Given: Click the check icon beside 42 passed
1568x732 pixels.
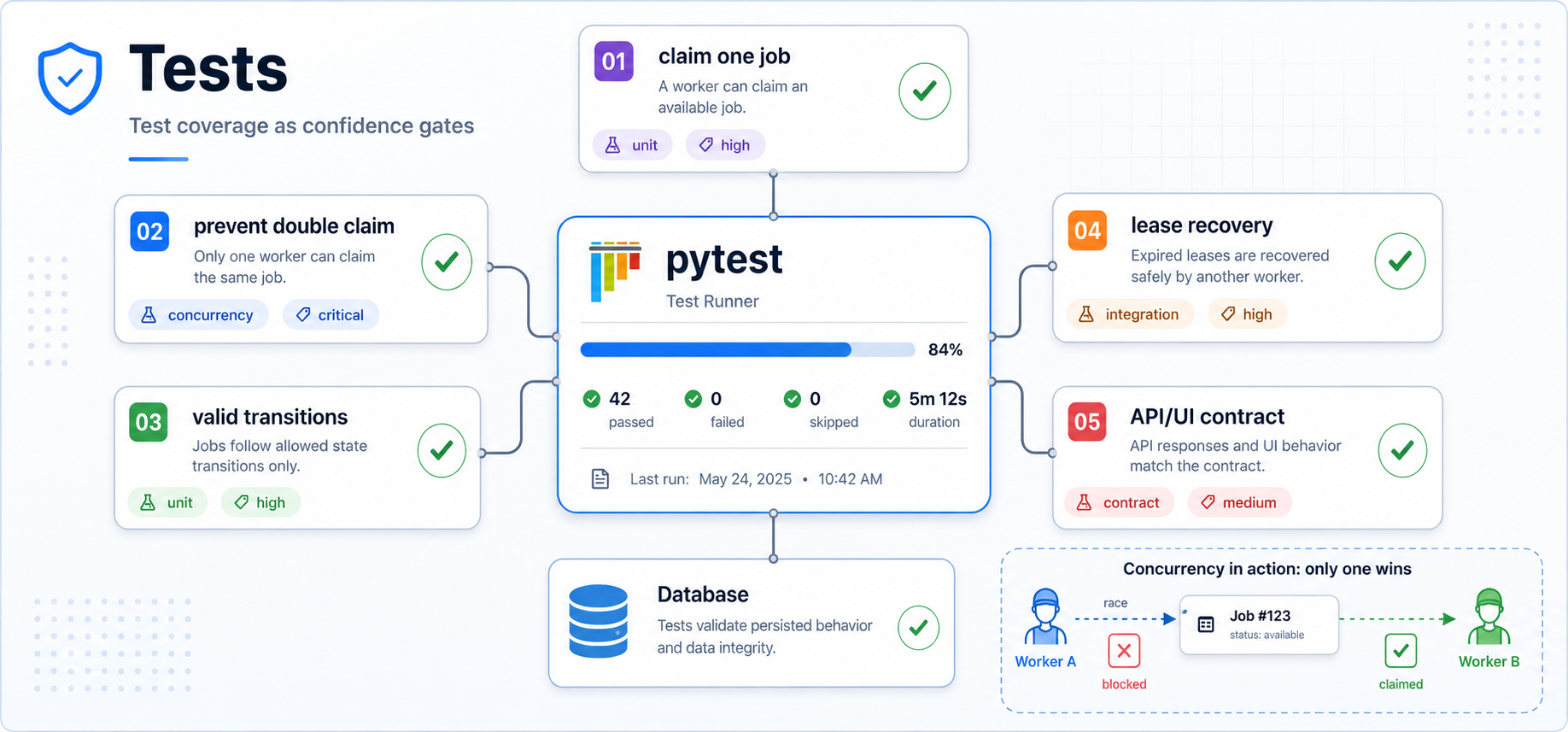Looking at the screenshot, I should click(x=592, y=399).
